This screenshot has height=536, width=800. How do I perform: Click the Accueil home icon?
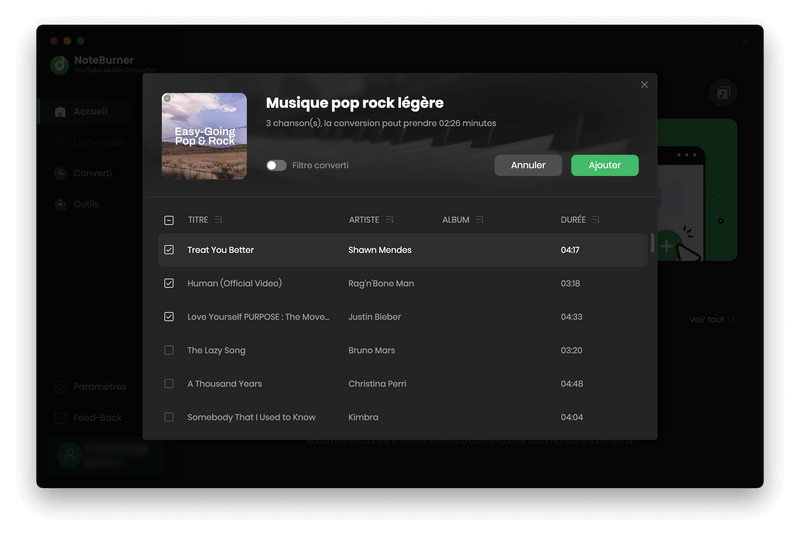[x=60, y=112]
